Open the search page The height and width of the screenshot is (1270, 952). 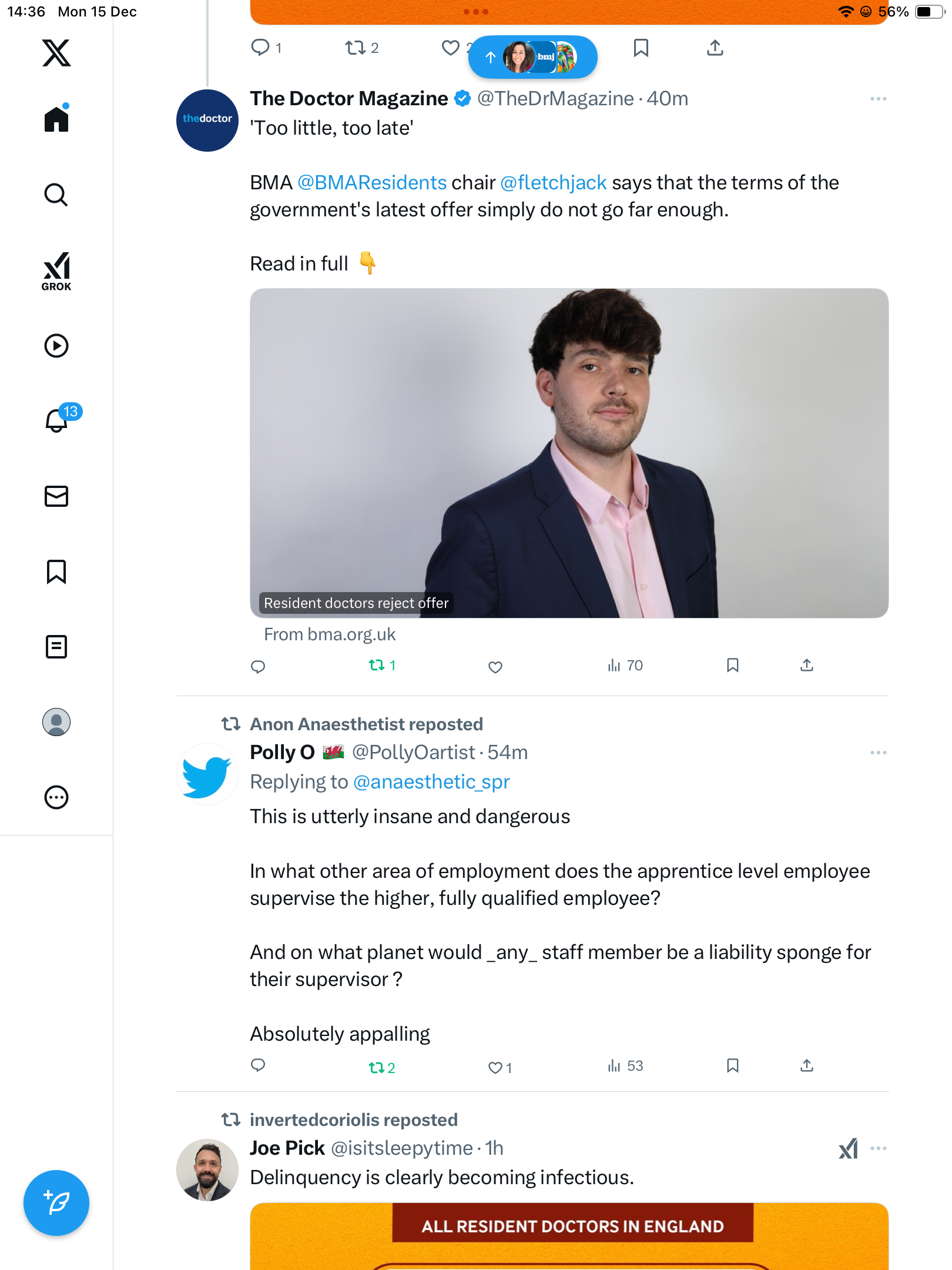[56, 195]
